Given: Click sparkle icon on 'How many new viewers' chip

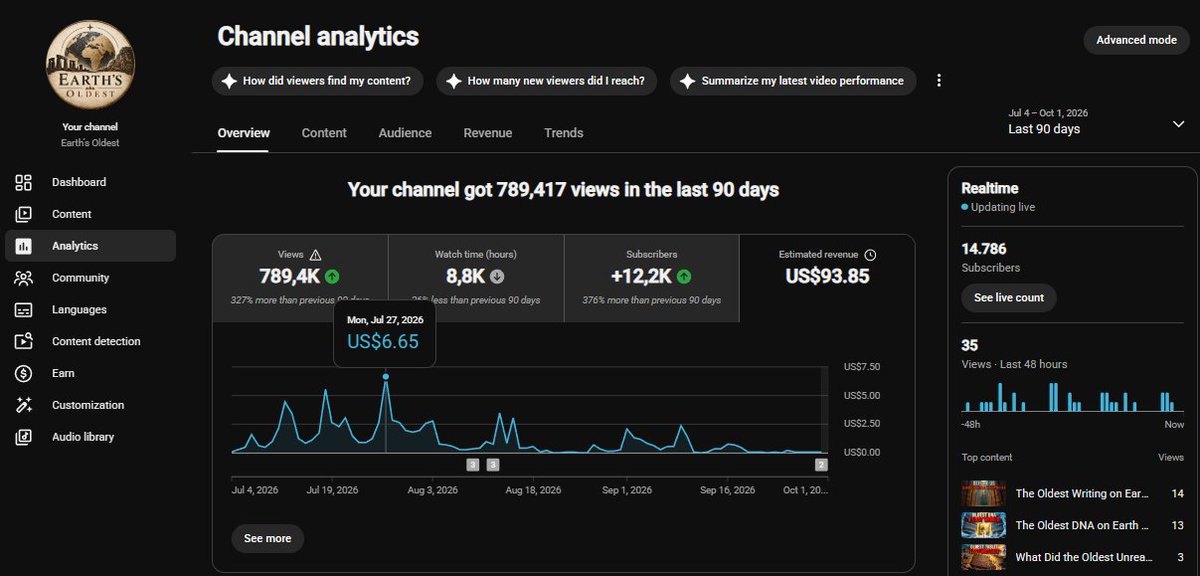Looking at the screenshot, I should tap(454, 81).
